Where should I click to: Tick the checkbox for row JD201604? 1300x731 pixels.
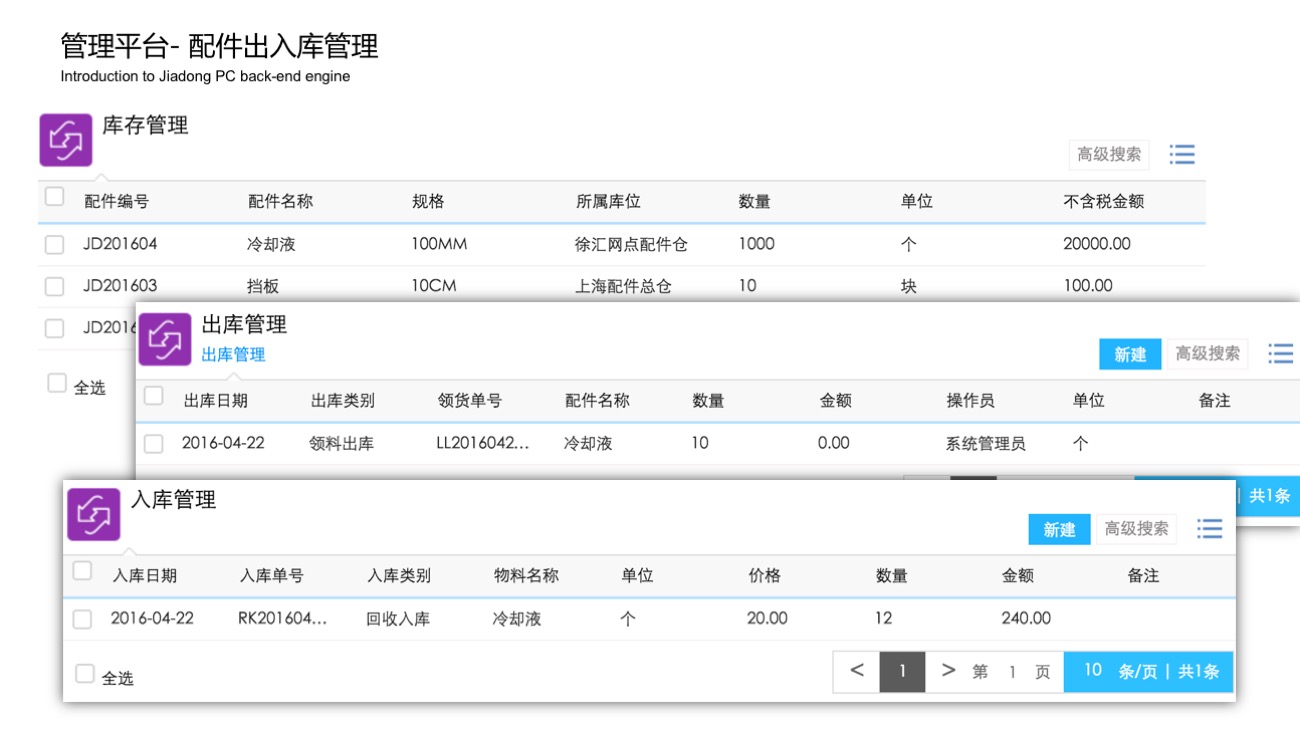click(x=55, y=245)
